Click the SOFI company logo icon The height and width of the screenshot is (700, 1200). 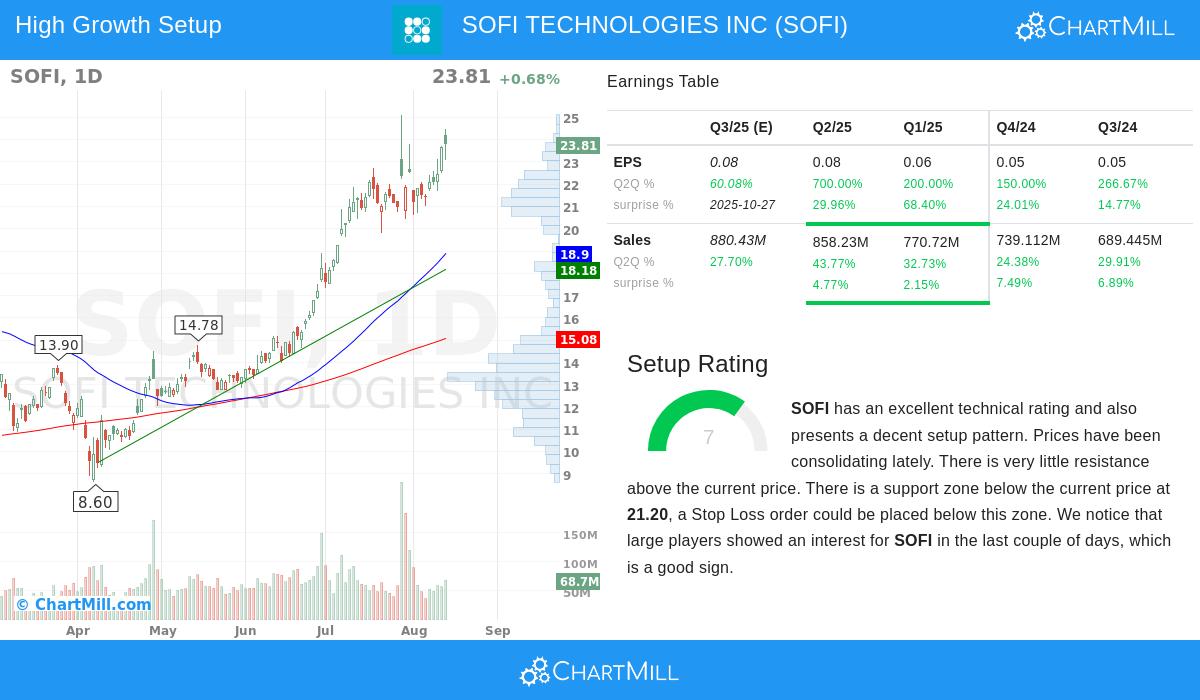(x=417, y=30)
